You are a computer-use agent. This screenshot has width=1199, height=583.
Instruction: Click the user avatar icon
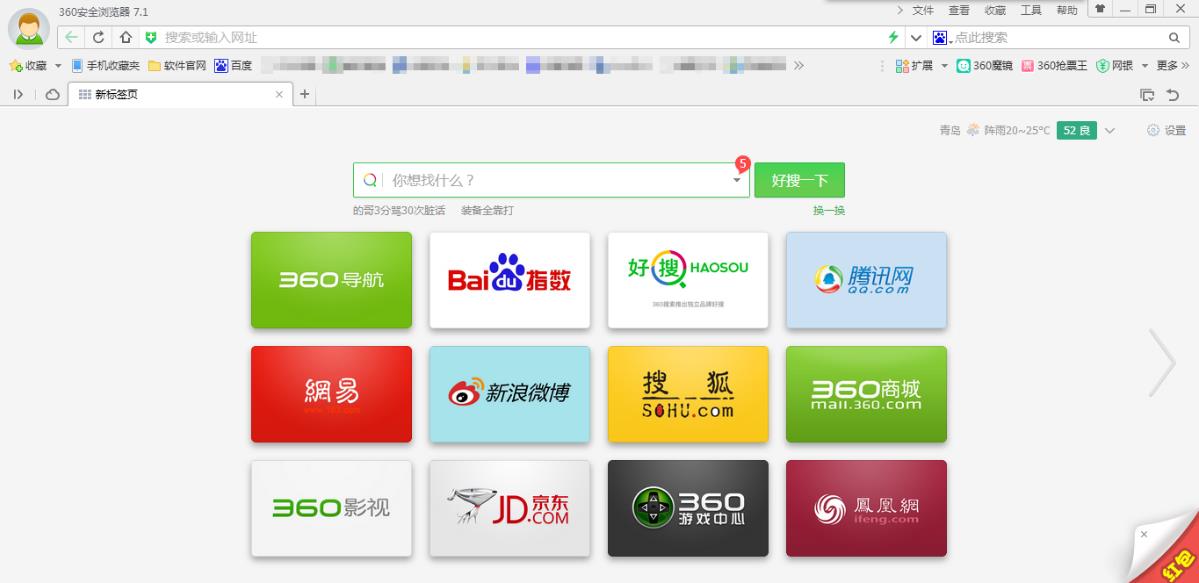pyautogui.click(x=29, y=29)
